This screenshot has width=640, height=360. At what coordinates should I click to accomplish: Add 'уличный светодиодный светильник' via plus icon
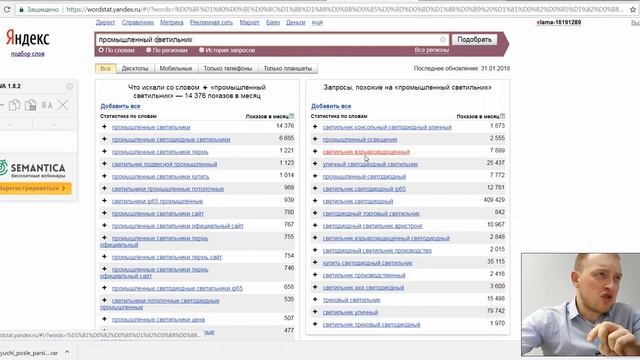tap(315, 164)
